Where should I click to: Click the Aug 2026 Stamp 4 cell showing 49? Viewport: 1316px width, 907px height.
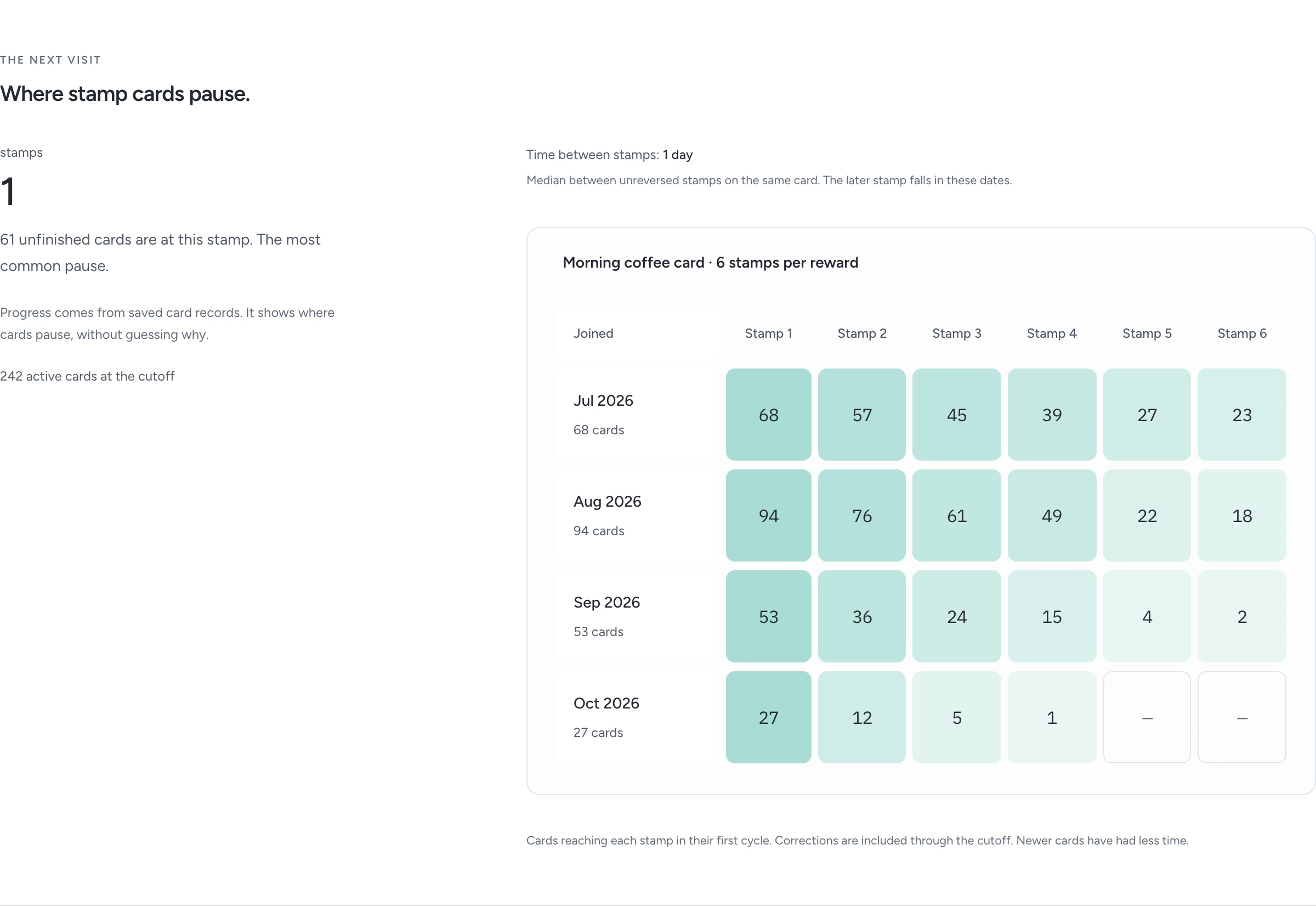(x=1052, y=515)
